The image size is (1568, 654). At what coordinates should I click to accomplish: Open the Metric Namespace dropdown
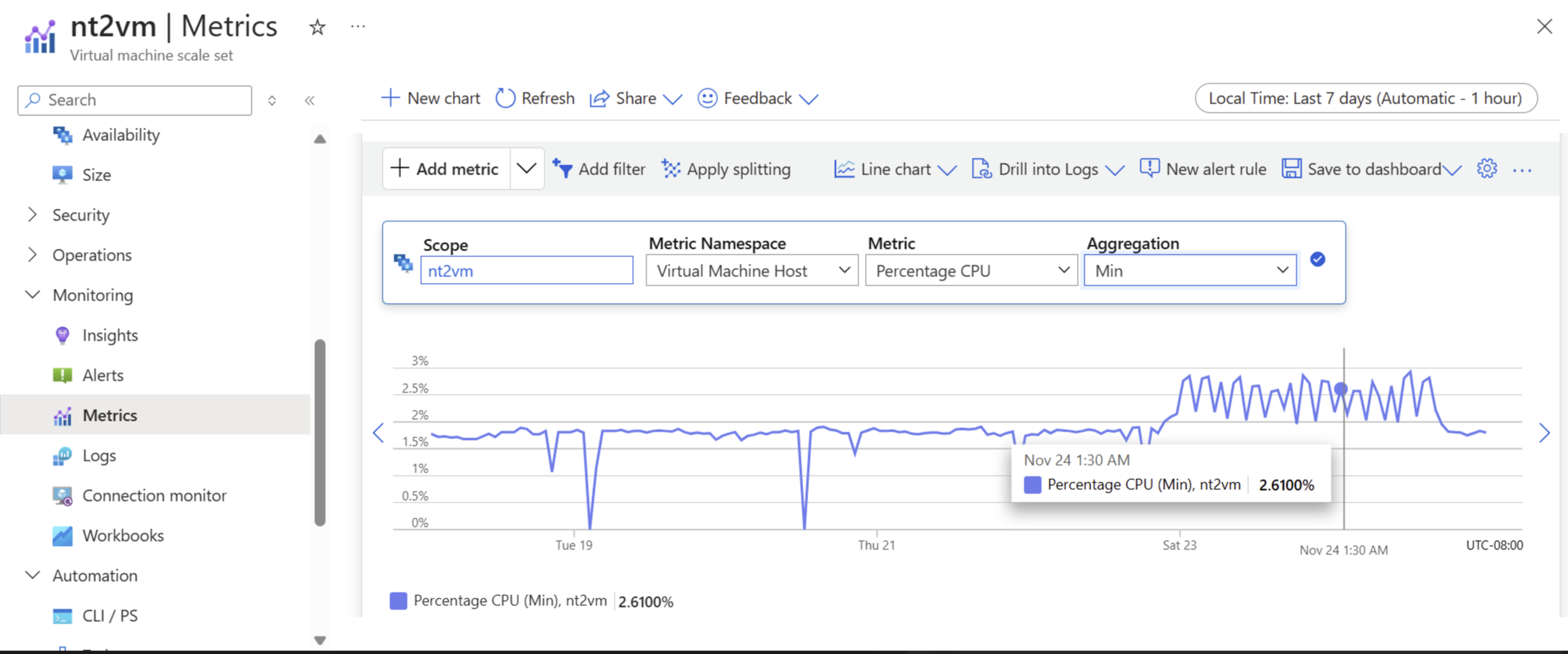[x=752, y=270]
